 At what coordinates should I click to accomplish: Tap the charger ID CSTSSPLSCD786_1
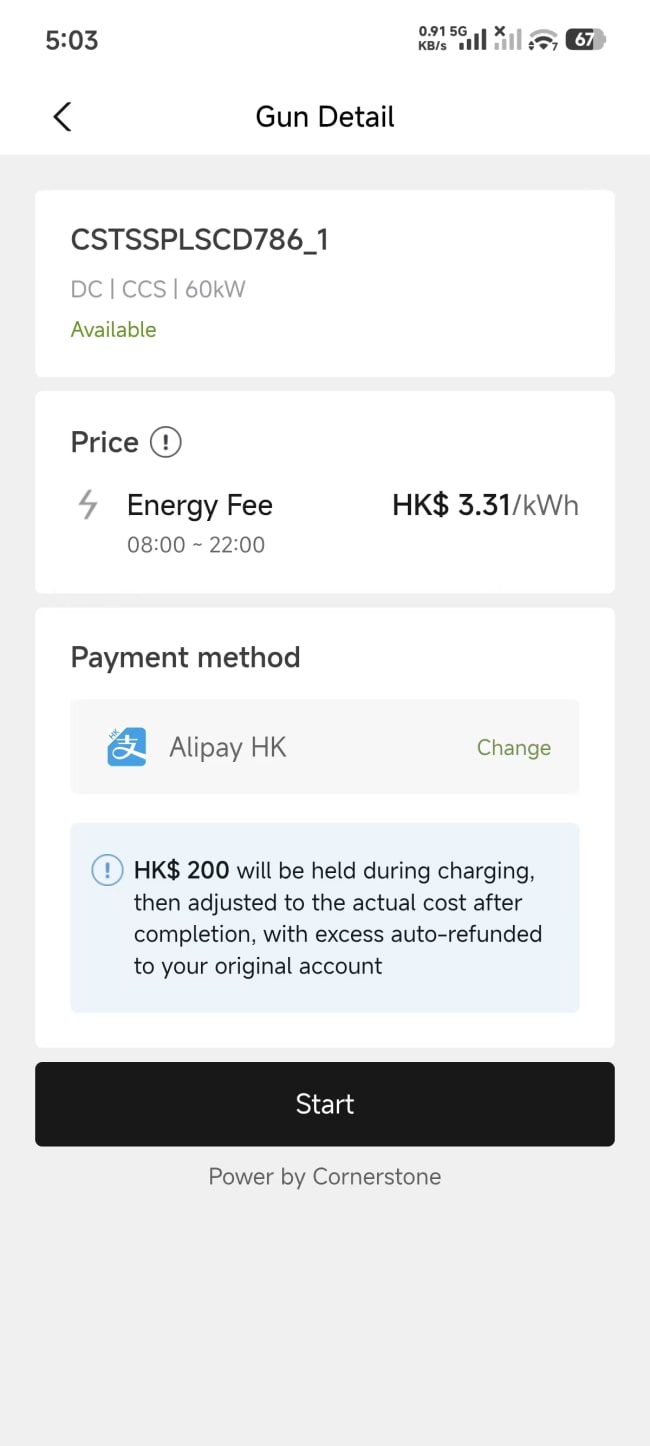pos(200,240)
